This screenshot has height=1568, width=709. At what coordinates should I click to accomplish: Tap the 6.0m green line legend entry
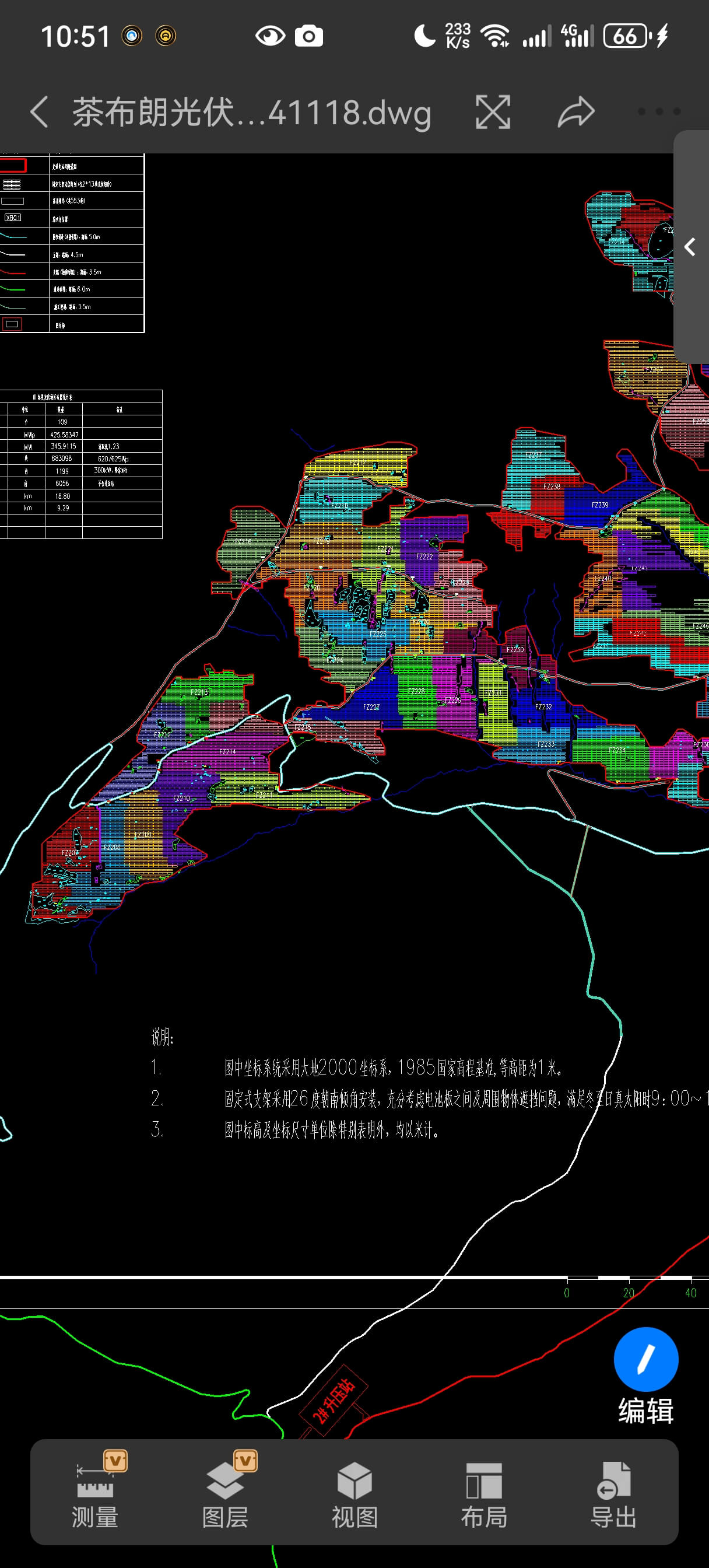(72, 289)
